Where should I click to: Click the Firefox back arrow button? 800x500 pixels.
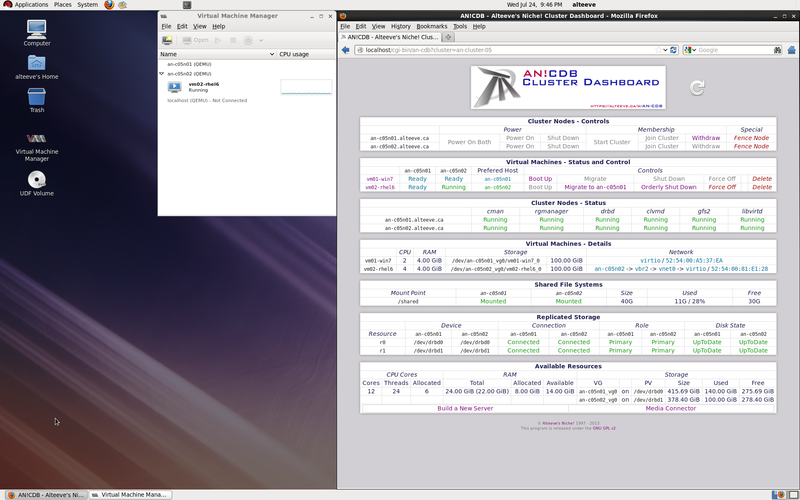pyautogui.click(x=346, y=49)
